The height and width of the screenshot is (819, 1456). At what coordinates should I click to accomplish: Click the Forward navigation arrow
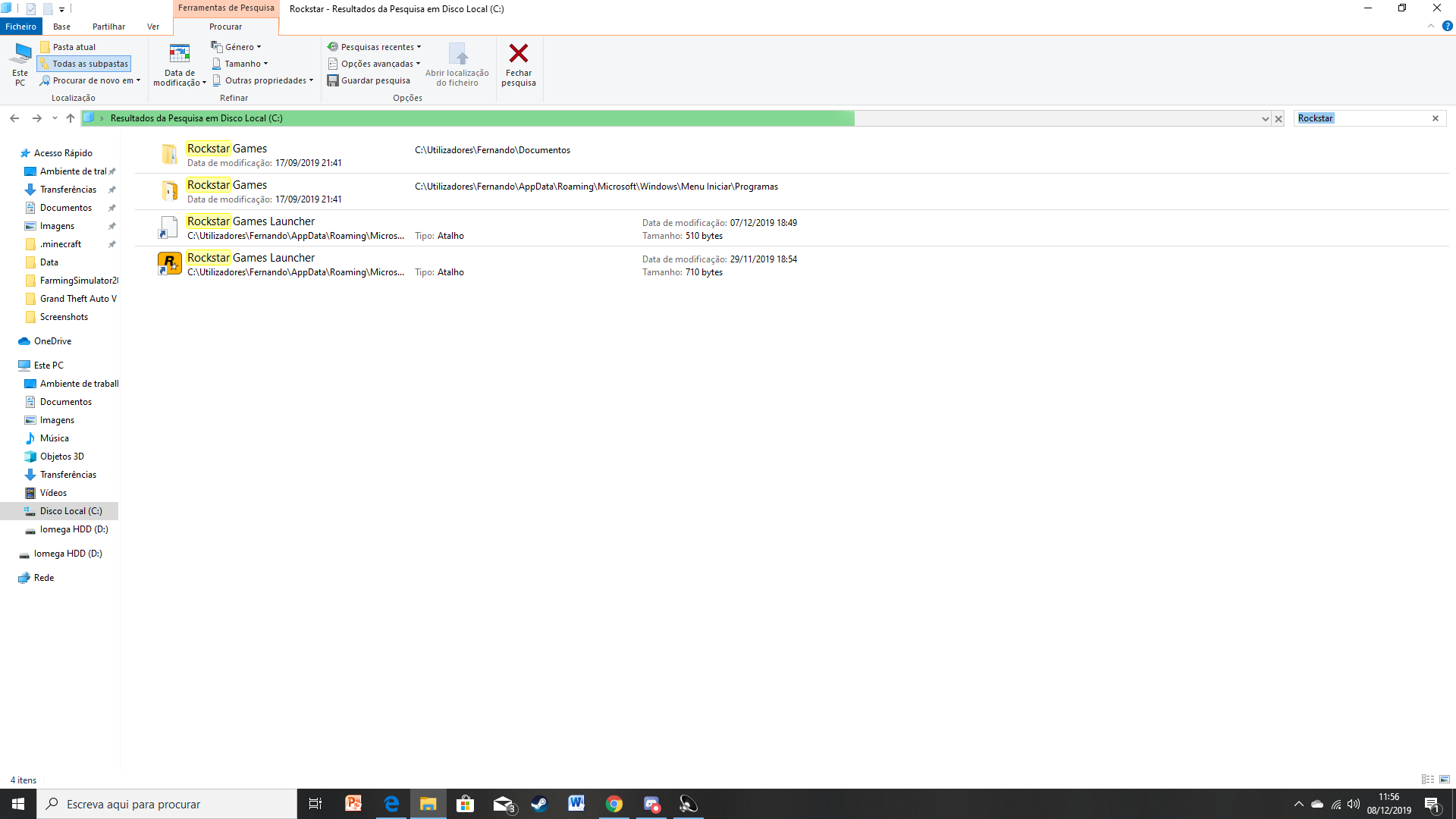click(x=36, y=118)
